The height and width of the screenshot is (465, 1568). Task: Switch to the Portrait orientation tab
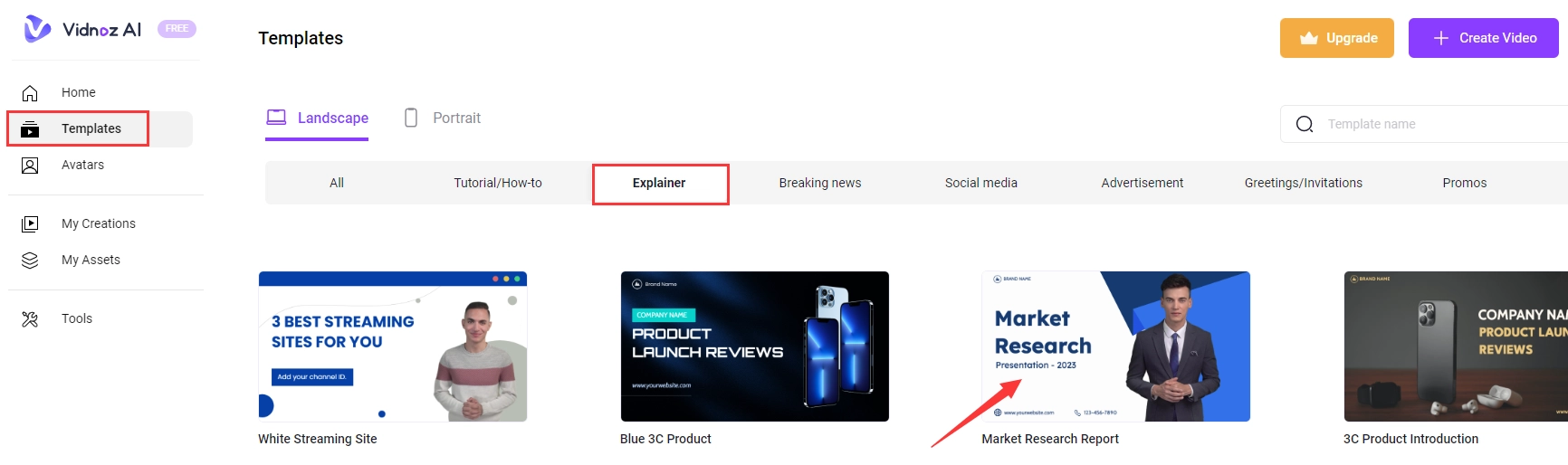tap(443, 118)
